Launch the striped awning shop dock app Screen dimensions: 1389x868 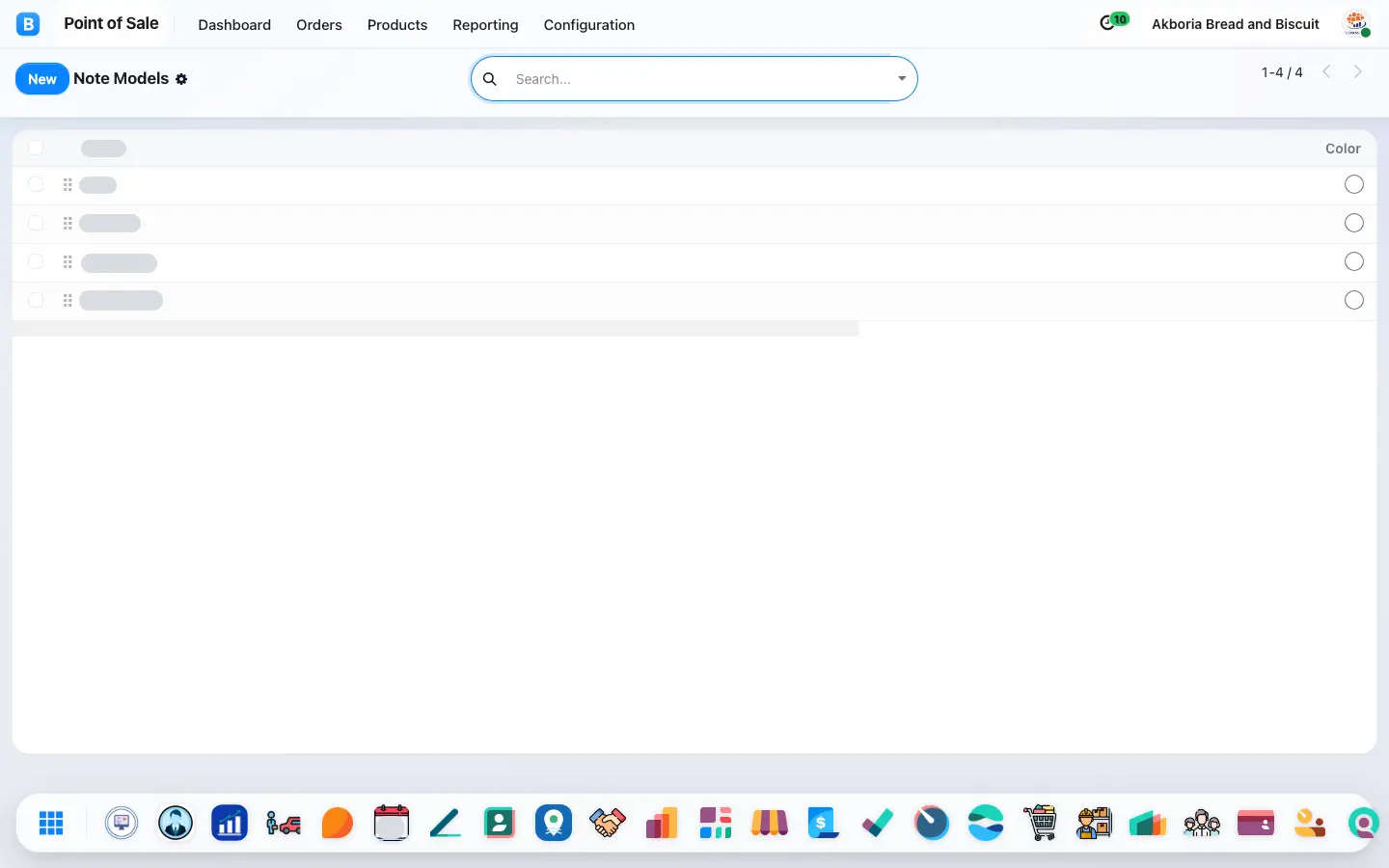pos(770,823)
